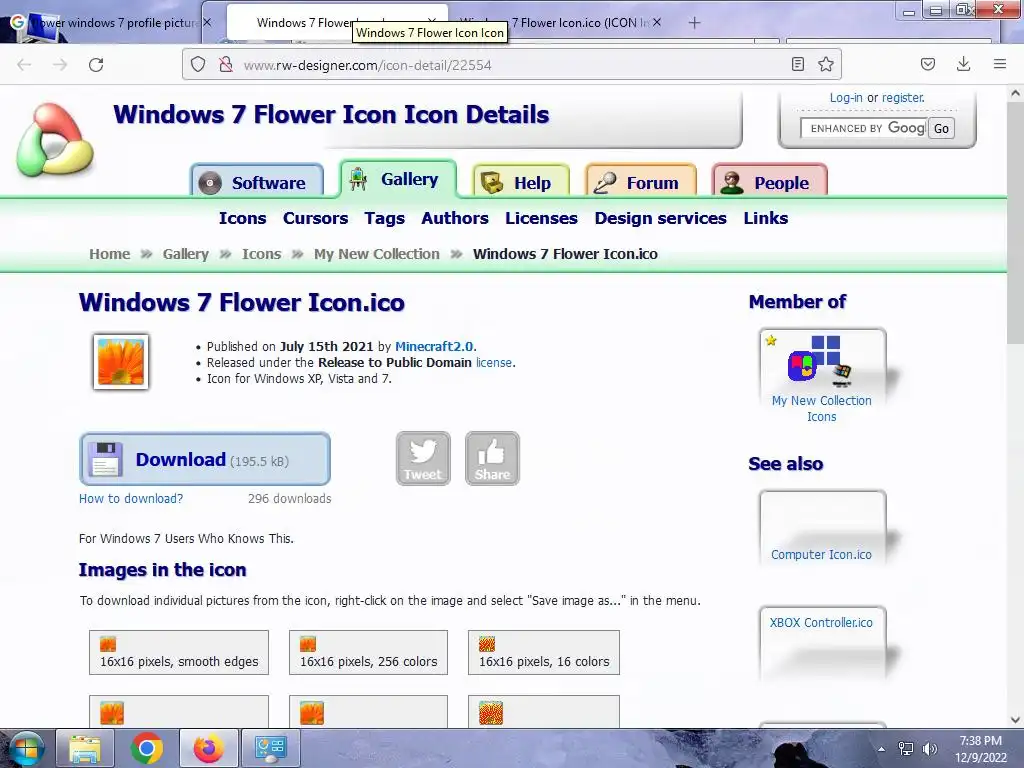
Task: Click the RealWorld Designer site logo
Action: pos(55,139)
